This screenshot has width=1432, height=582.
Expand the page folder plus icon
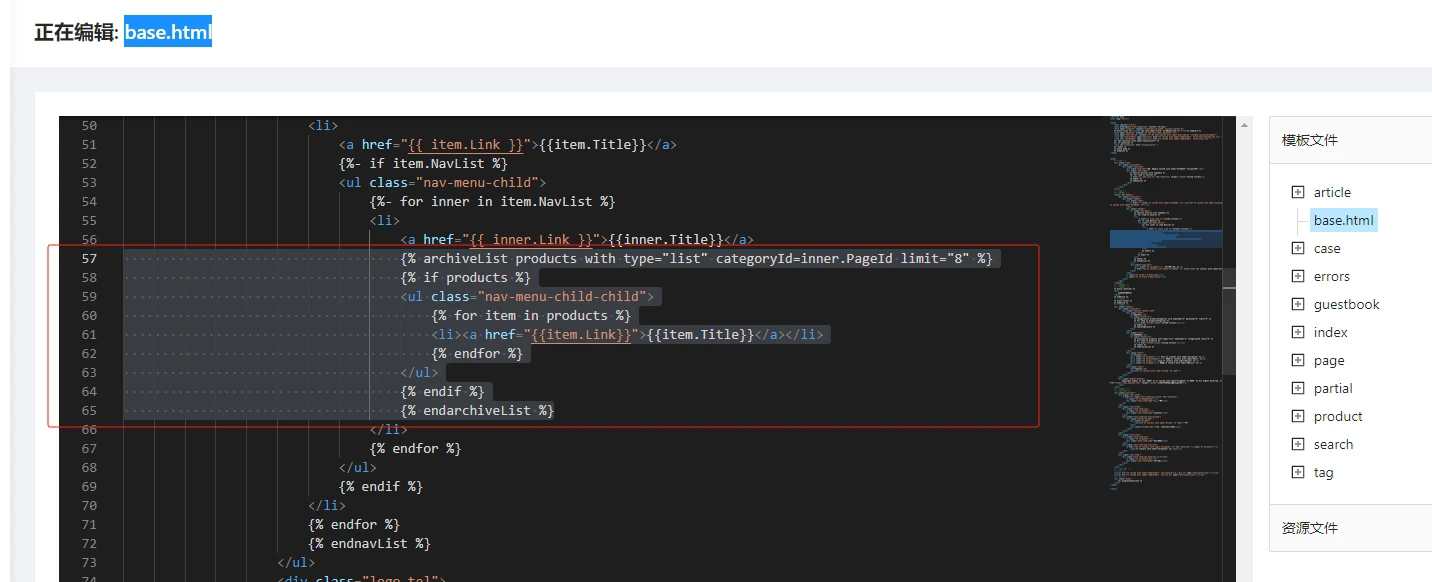[1298, 360]
